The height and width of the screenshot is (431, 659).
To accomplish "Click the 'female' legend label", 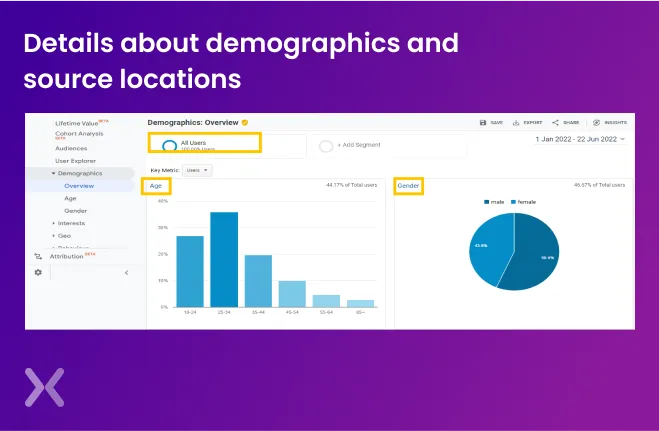I will pos(527,202).
